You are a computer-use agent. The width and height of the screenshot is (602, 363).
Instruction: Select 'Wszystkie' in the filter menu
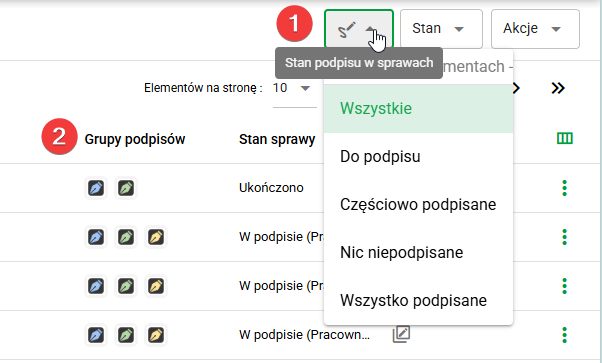[418, 109]
